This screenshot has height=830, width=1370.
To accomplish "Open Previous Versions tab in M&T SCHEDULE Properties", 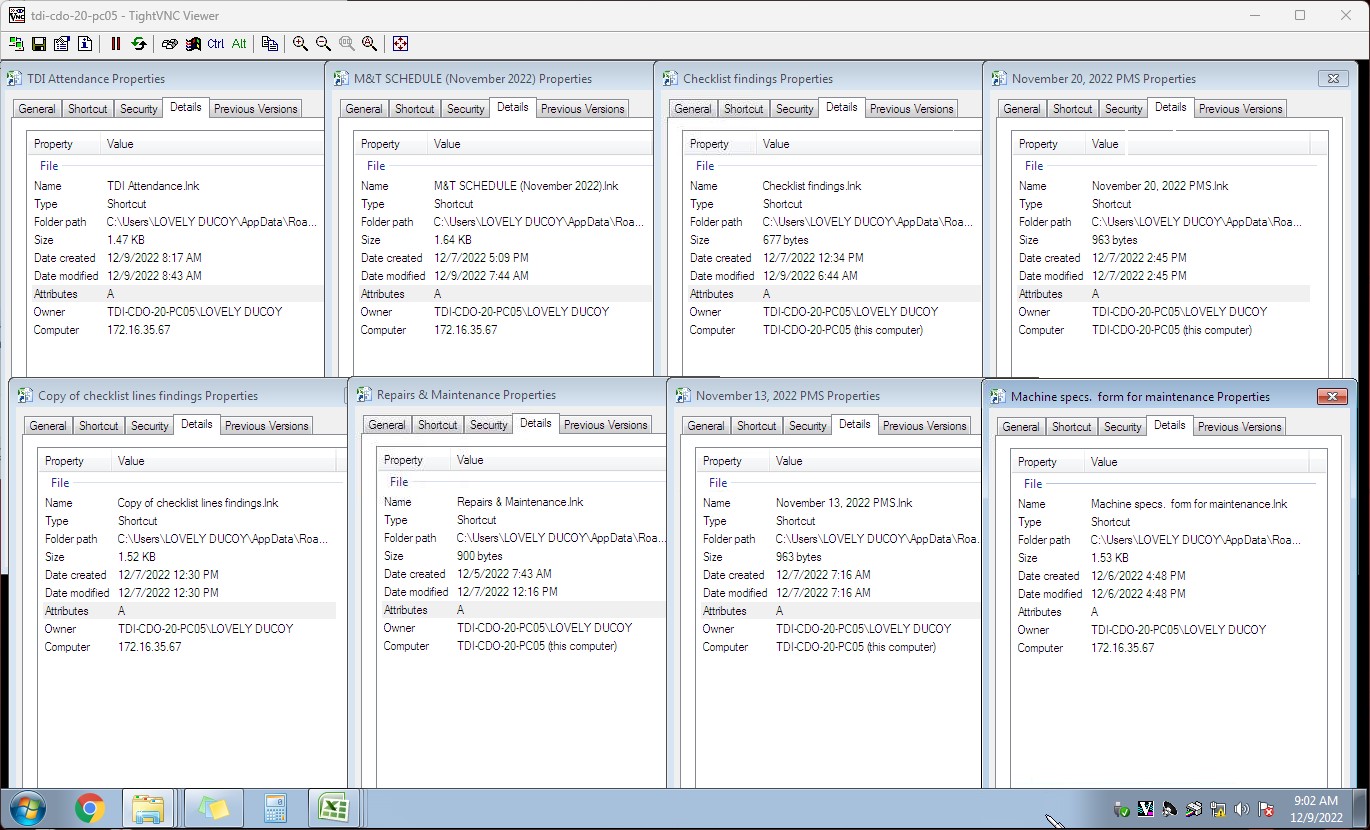I will point(583,109).
